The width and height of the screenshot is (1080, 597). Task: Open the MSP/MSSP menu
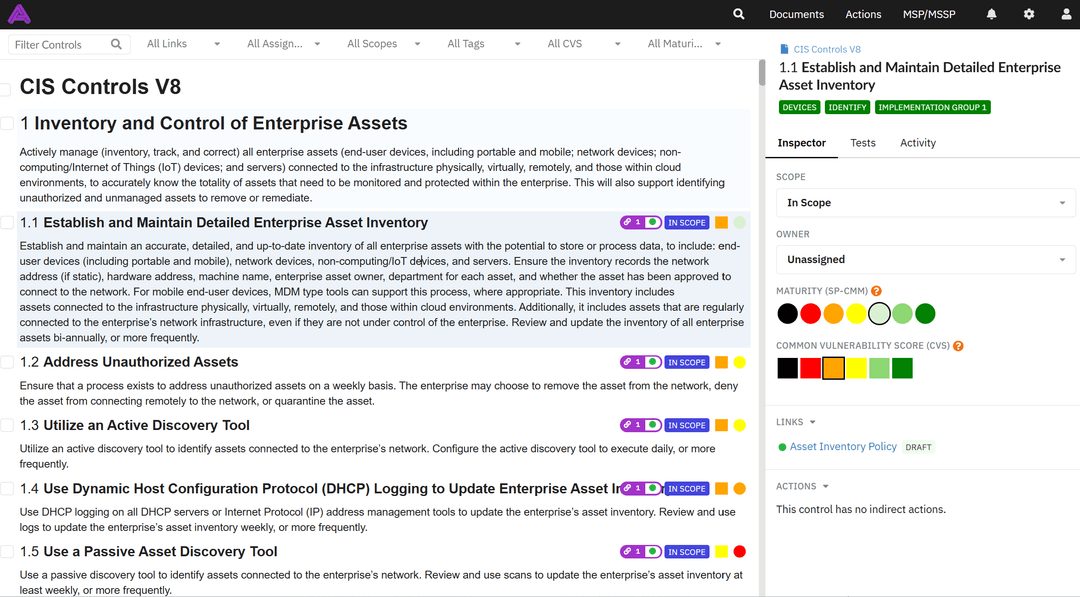(929, 14)
